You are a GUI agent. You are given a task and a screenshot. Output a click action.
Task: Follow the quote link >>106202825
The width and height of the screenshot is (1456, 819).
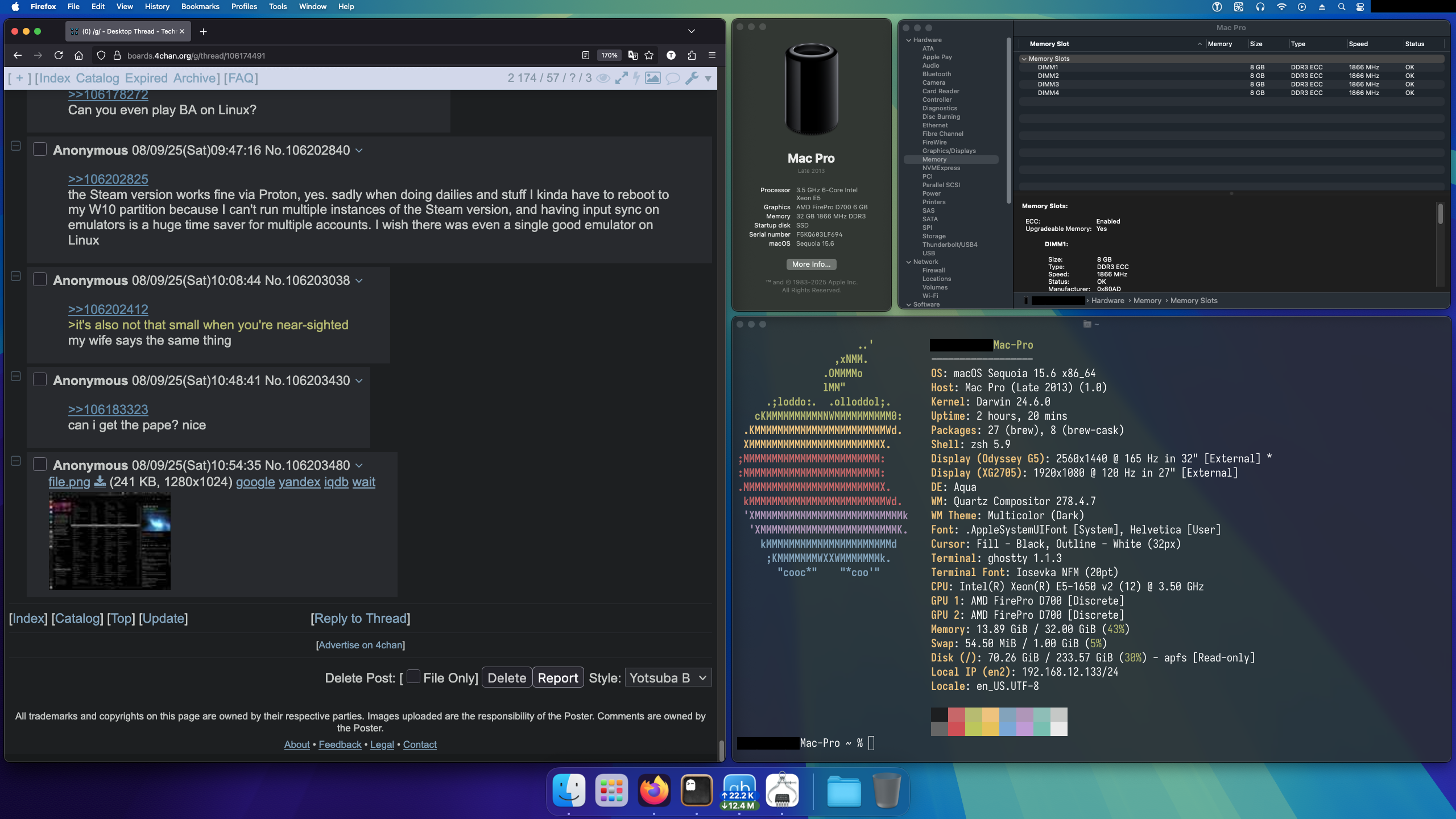(108, 179)
